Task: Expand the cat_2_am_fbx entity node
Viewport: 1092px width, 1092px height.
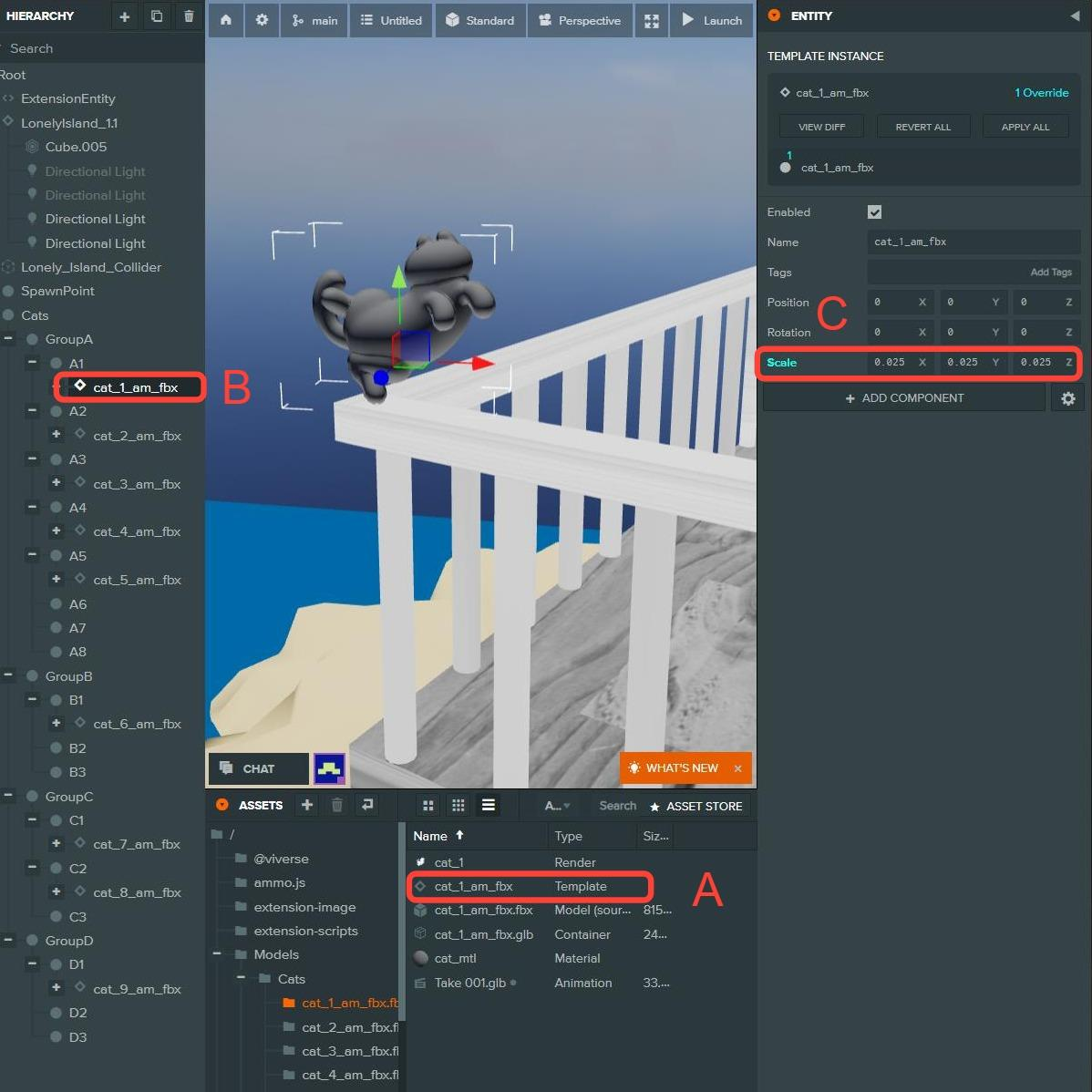Action: [x=57, y=435]
